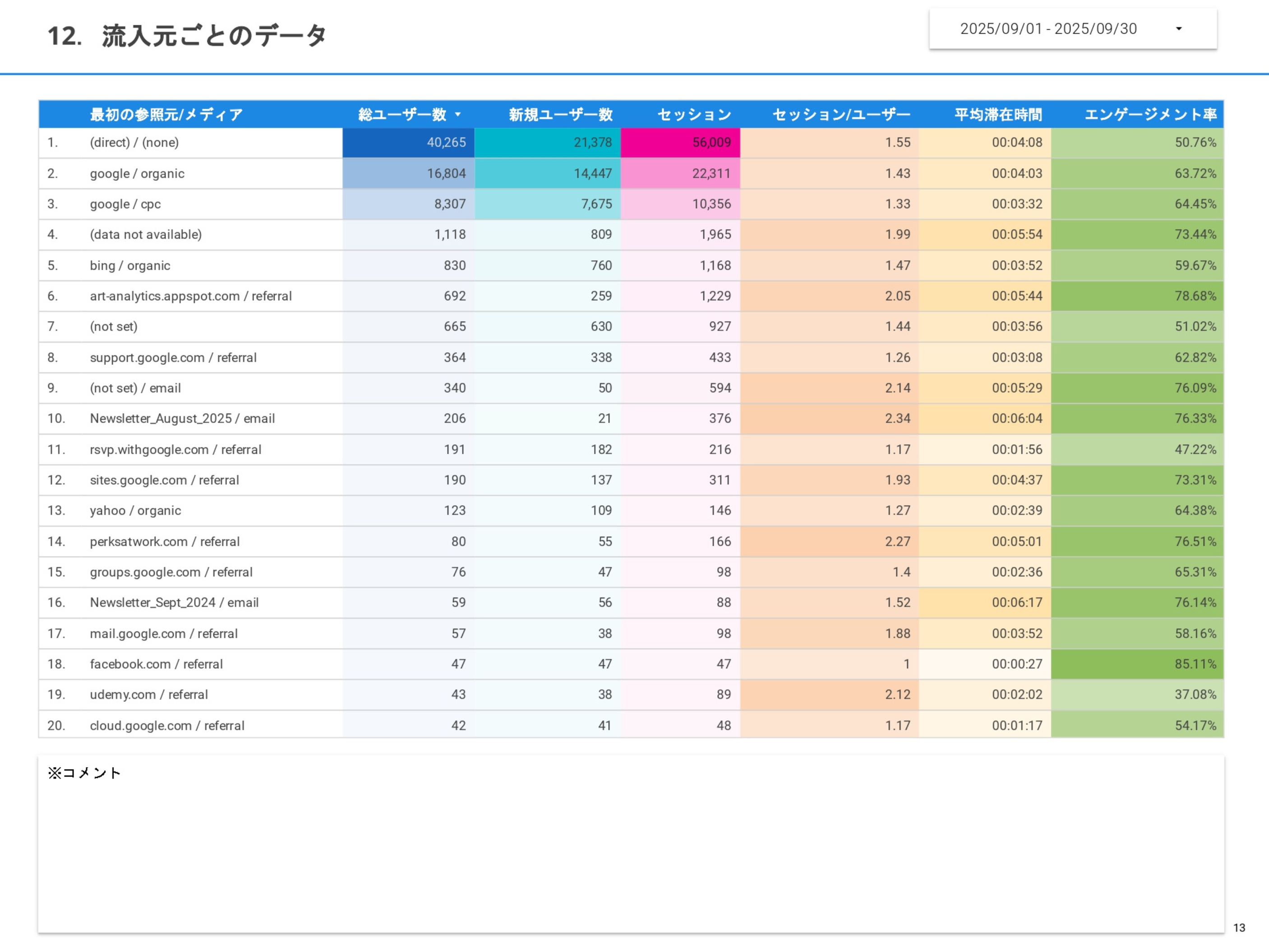The image size is (1269, 952).
Task: Click the 56,009 sessions cell
Action: click(711, 142)
